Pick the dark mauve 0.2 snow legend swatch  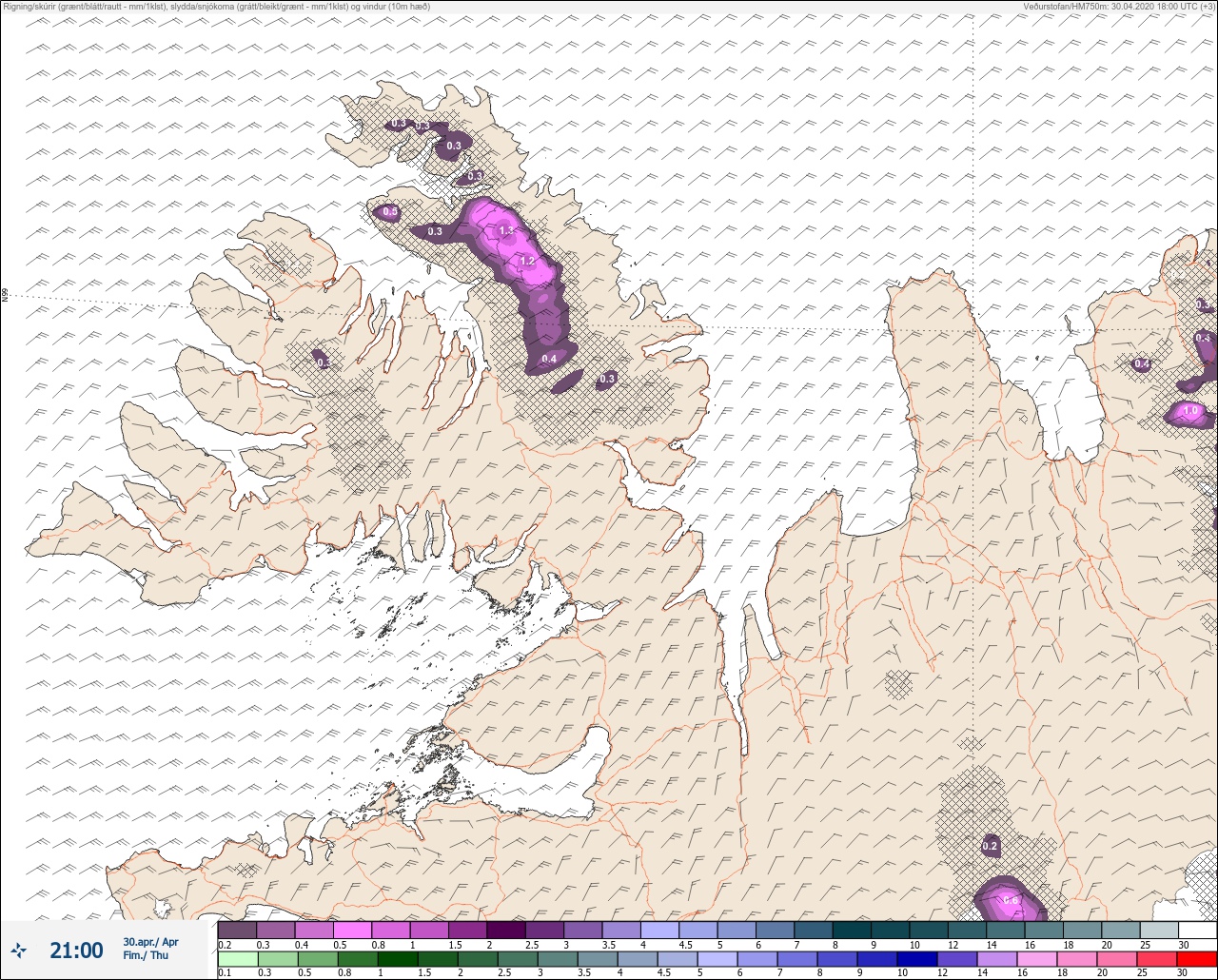pyautogui.click(x=237, y=930)
